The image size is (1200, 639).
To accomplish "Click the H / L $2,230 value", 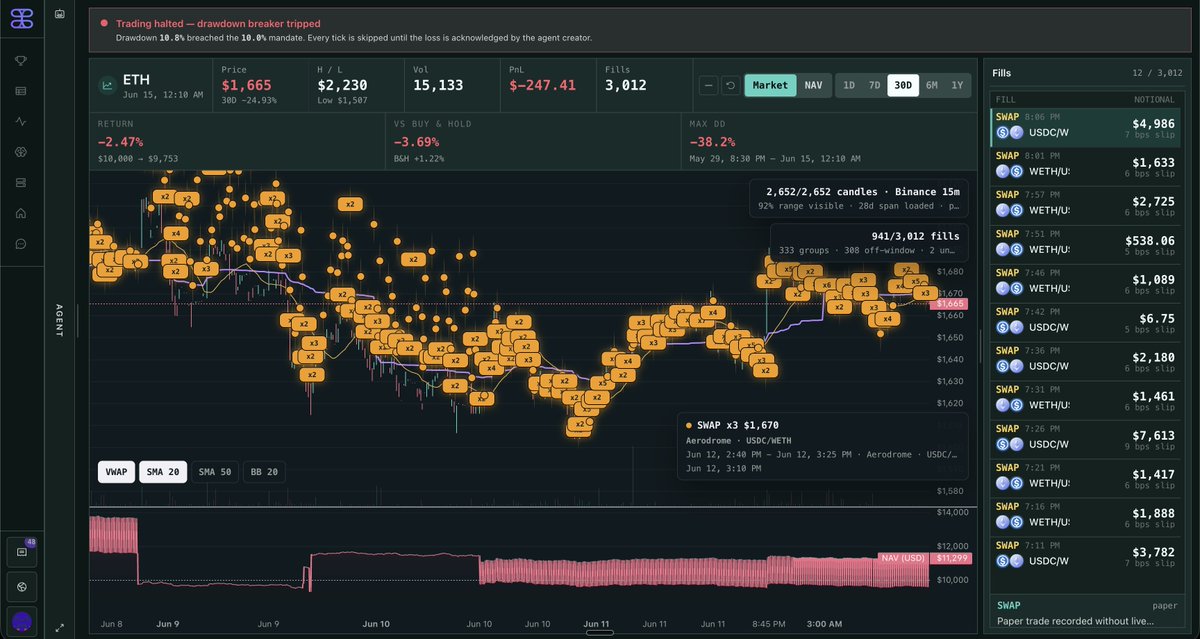I will point(343,86).
